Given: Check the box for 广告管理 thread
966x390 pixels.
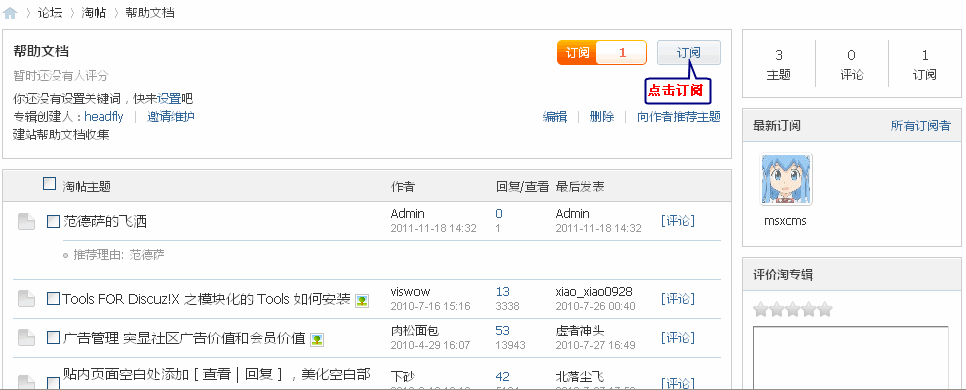Looking at the screenshot, I should coord(54,338).
